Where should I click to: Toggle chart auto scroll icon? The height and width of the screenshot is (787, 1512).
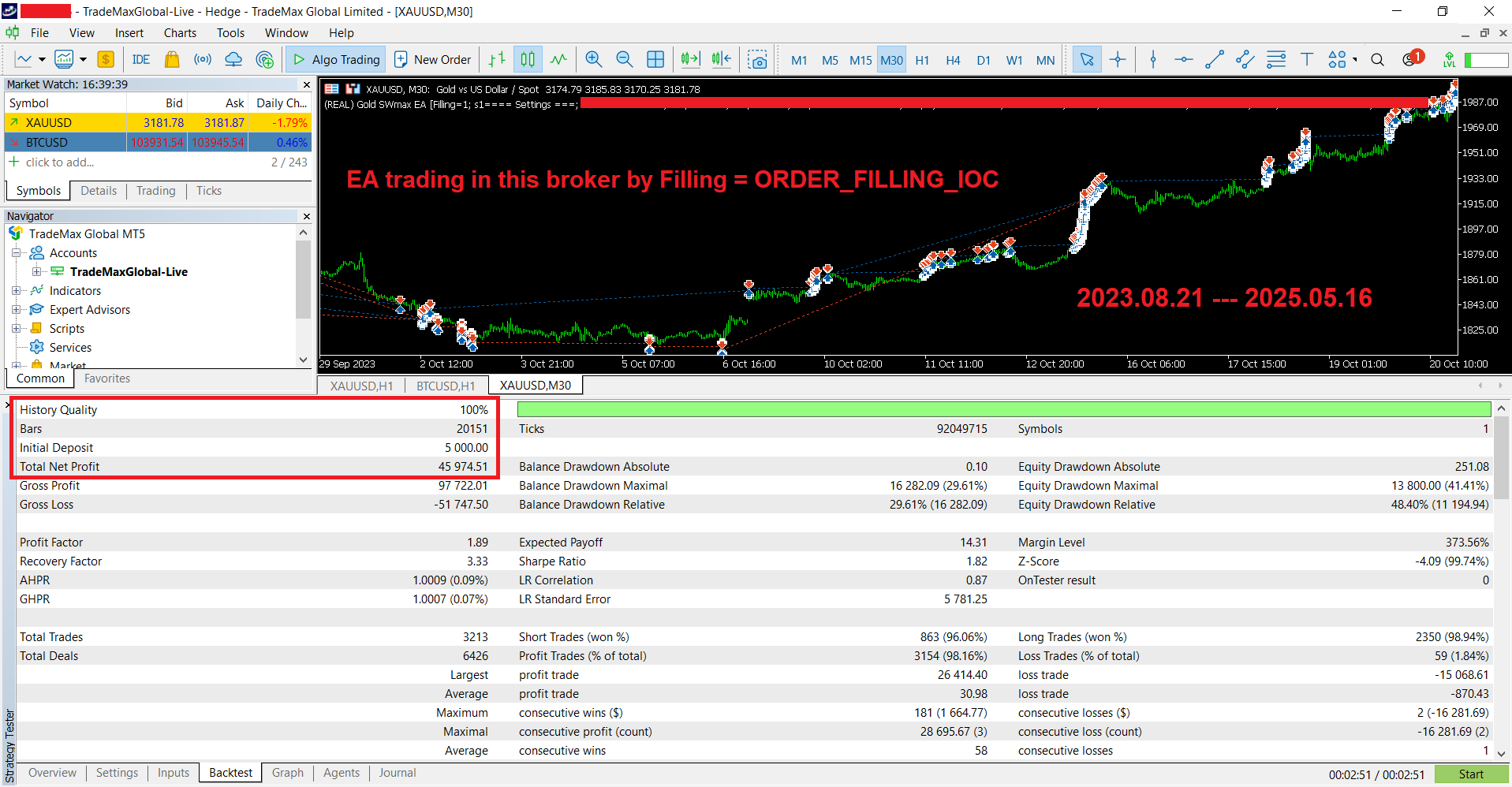(690, 59)
